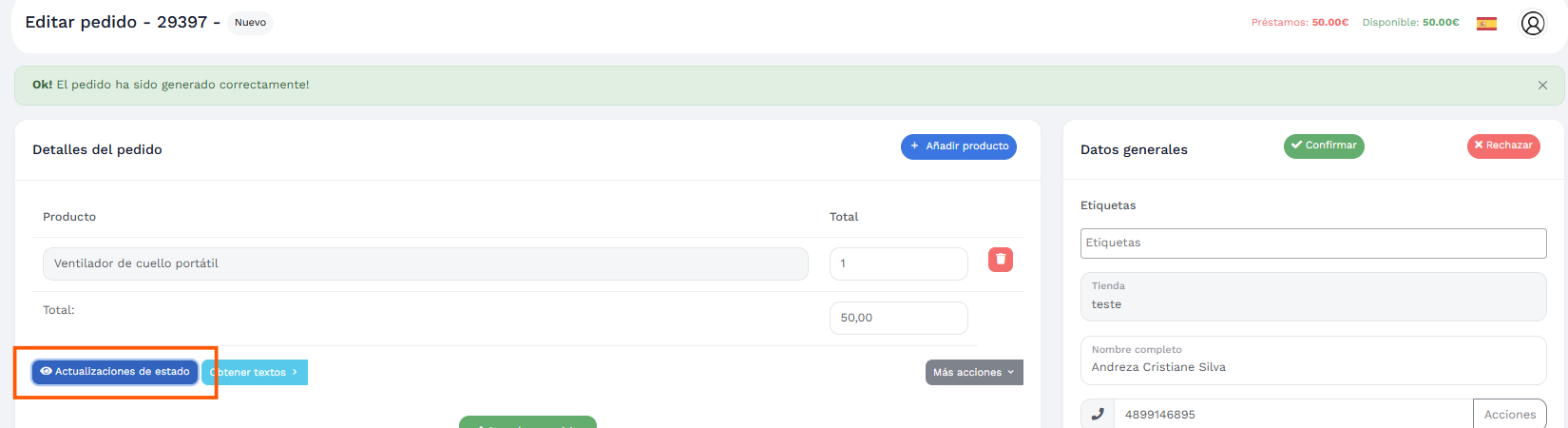Open Acciones next to phone number
Viewport: 1568px width, 428px height.
point(1510,415)
